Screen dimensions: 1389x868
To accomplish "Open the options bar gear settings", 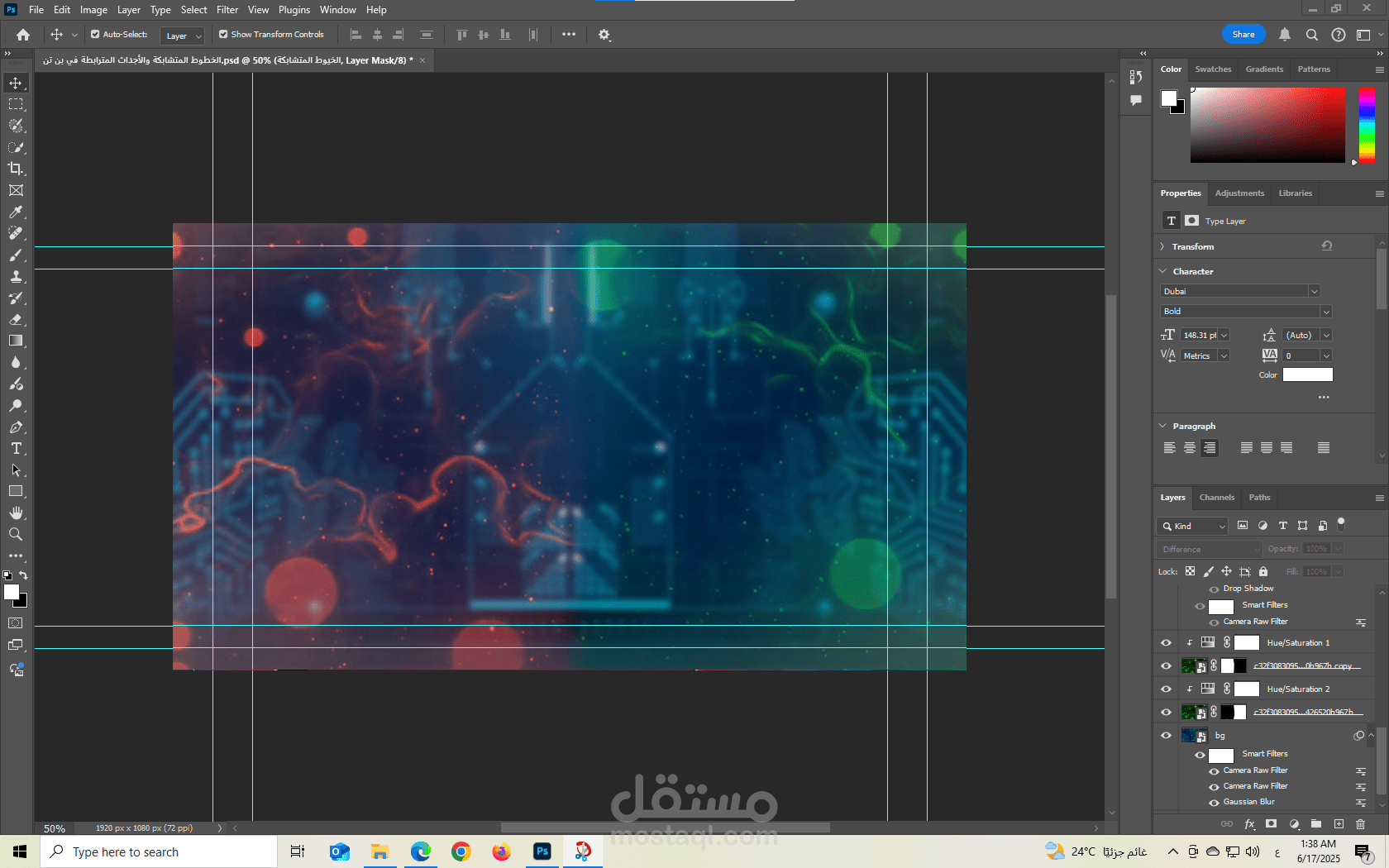I will pos(604,35).
